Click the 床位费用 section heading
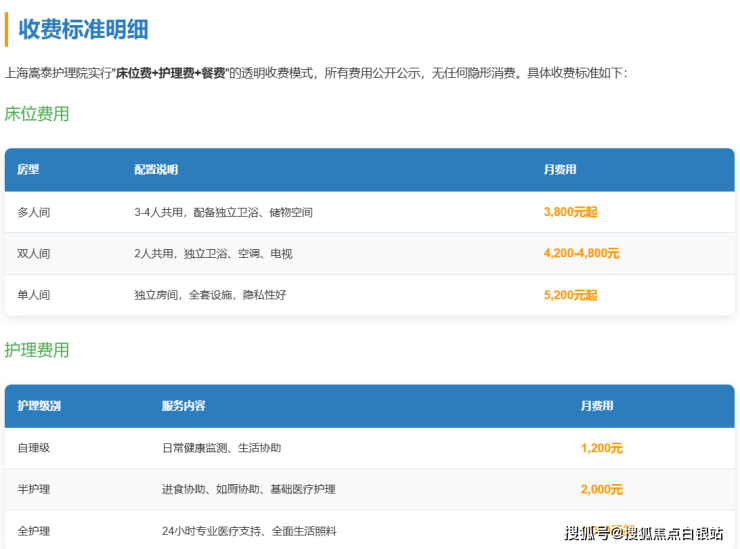 tap(37, 114)
